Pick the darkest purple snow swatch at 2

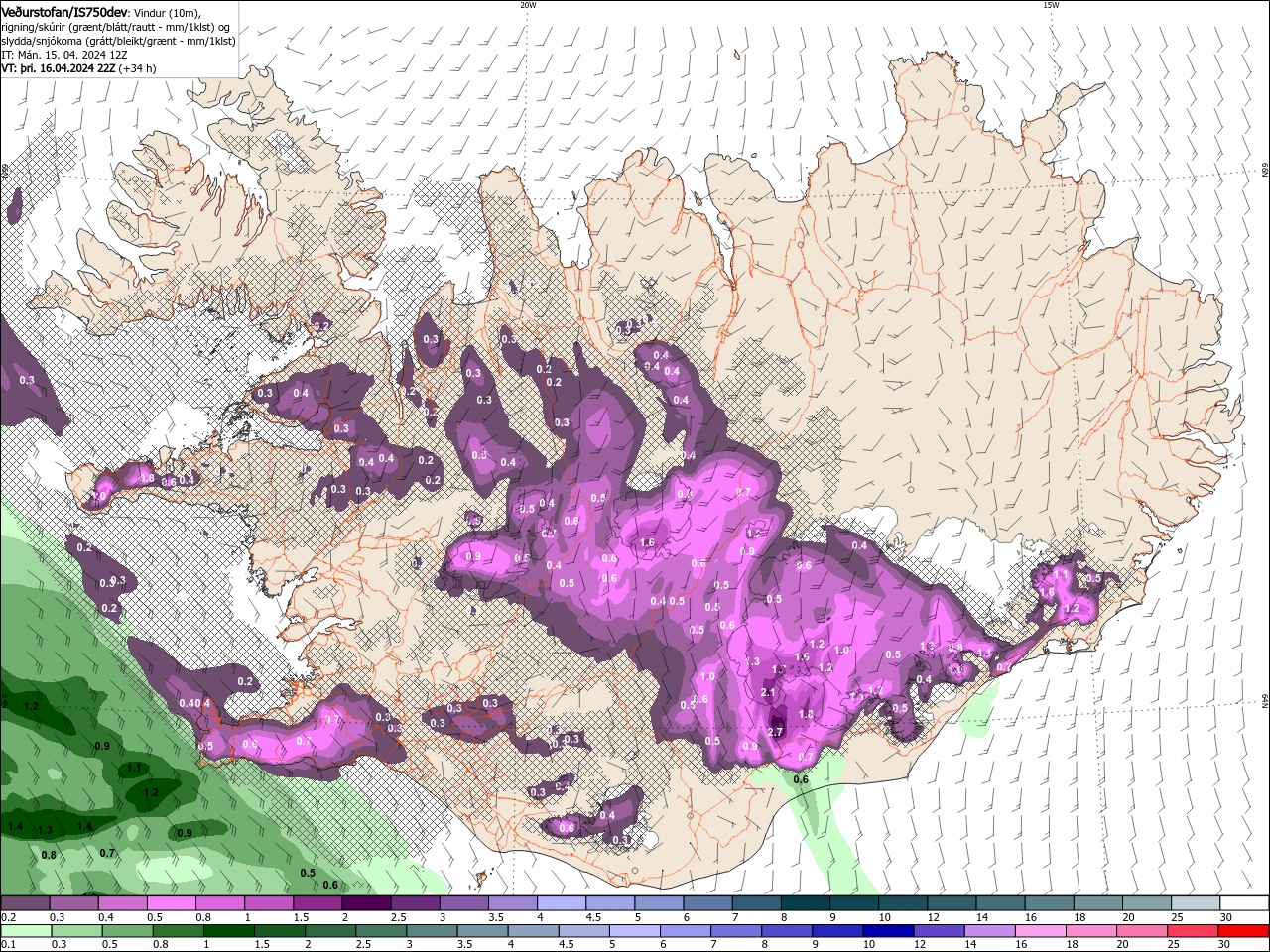(366, 903)
